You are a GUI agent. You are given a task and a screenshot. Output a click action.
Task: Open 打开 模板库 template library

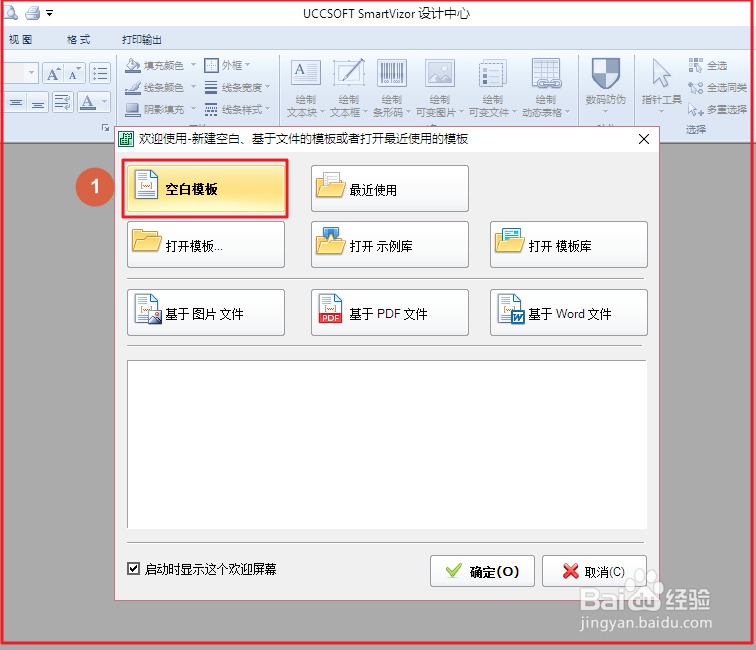(x=568, y=244)
